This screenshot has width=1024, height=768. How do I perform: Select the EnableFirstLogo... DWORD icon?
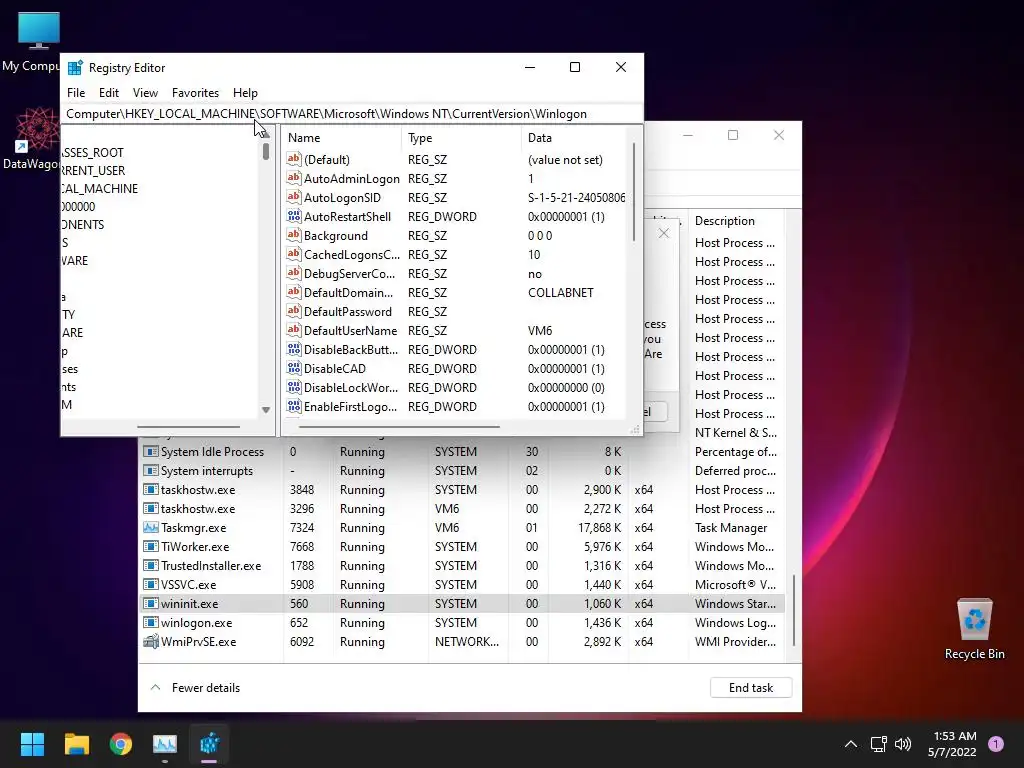[x=294, y=406]
